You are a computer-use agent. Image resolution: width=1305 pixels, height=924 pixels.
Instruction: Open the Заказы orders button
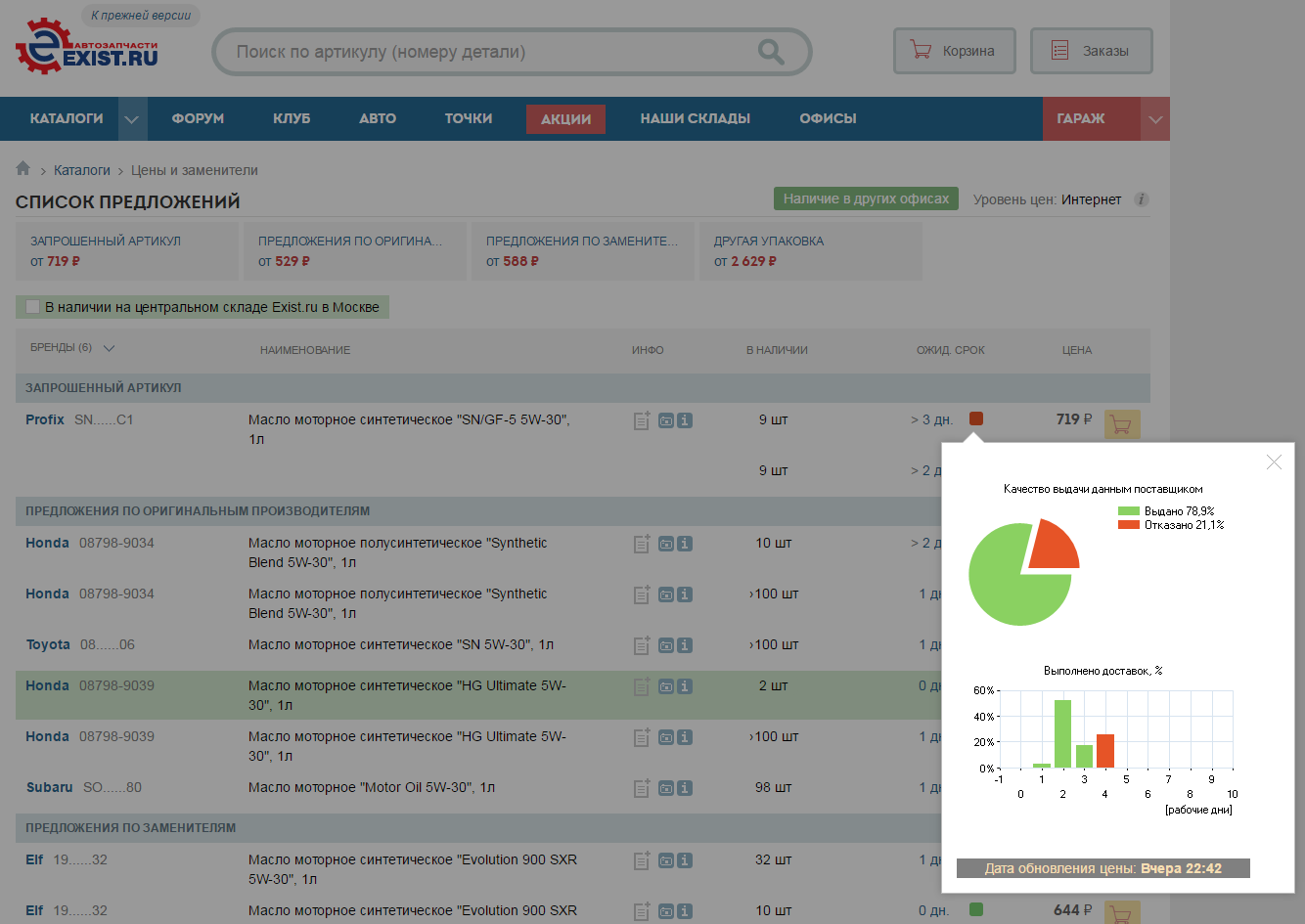click(1091, 51)
